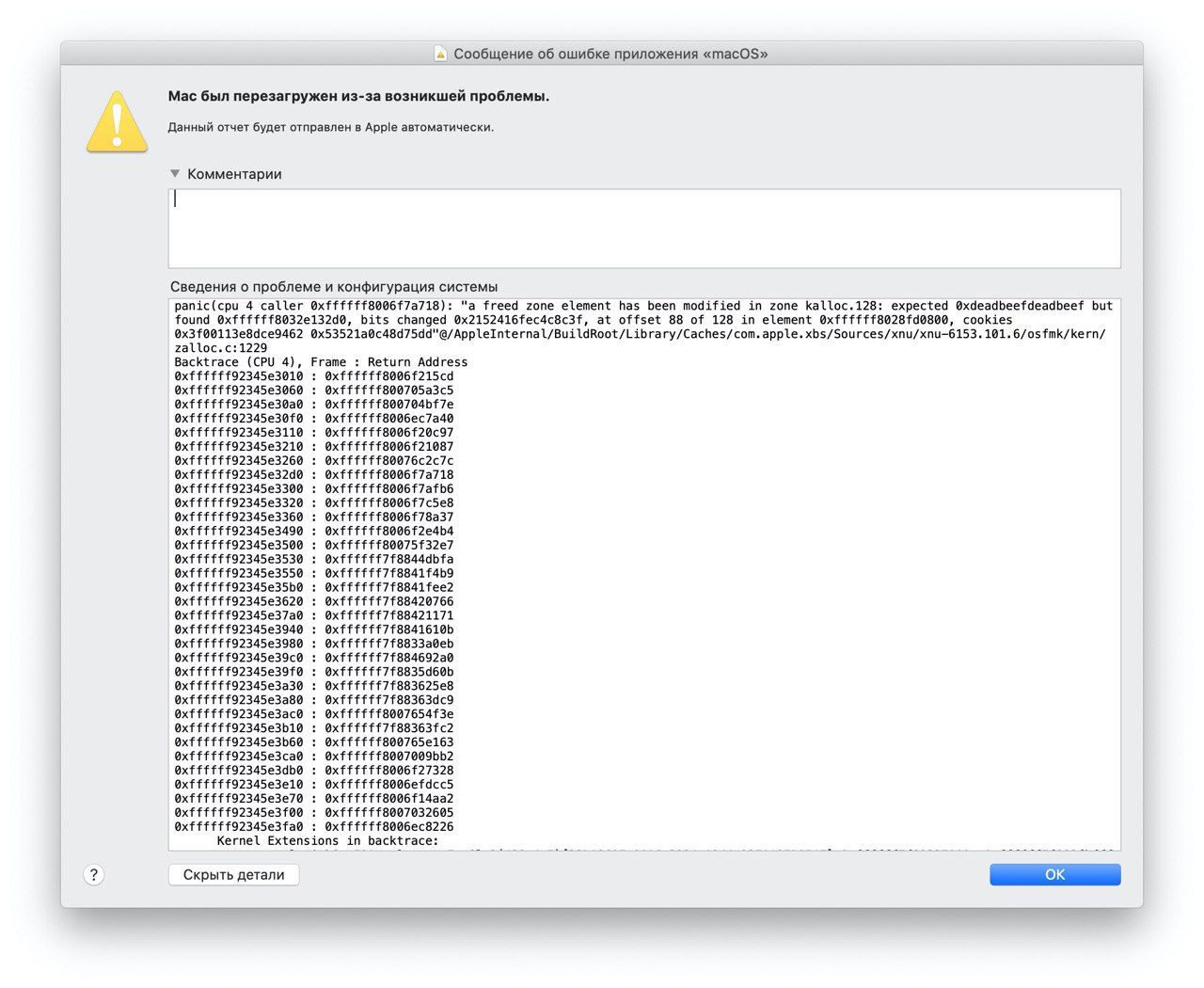Screen dimensions: 1204x988
Task: Click backtrace row ending «0xffffff8006f20c97»
Action: 314,433
